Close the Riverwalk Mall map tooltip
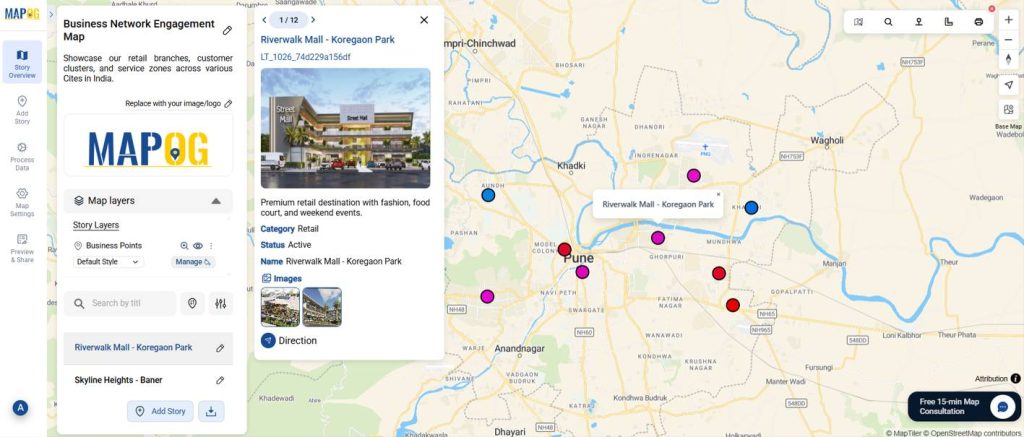This screenshot has width=1024, height=437. click(x=718, y=194)
